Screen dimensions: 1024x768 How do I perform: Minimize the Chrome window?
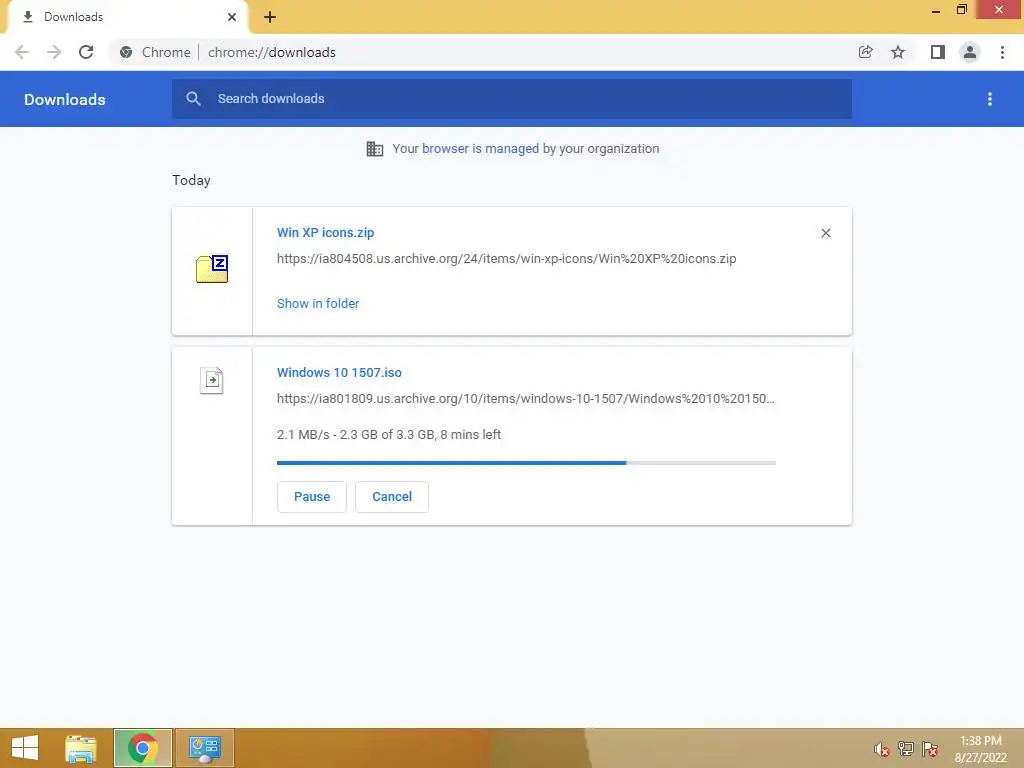point(936,10)
